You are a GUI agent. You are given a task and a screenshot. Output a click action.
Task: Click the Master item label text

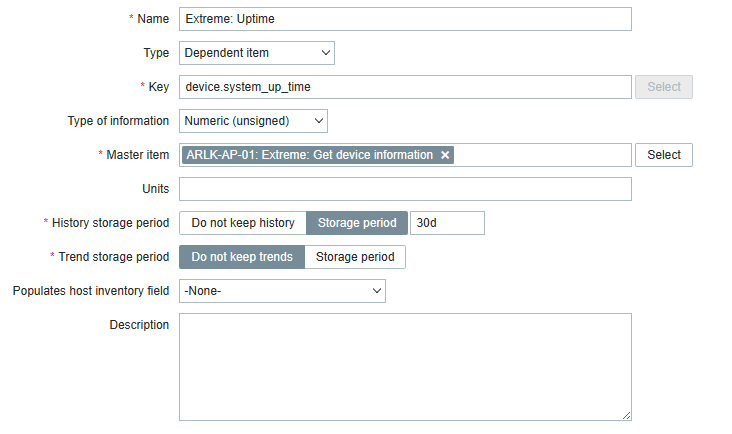137,155
